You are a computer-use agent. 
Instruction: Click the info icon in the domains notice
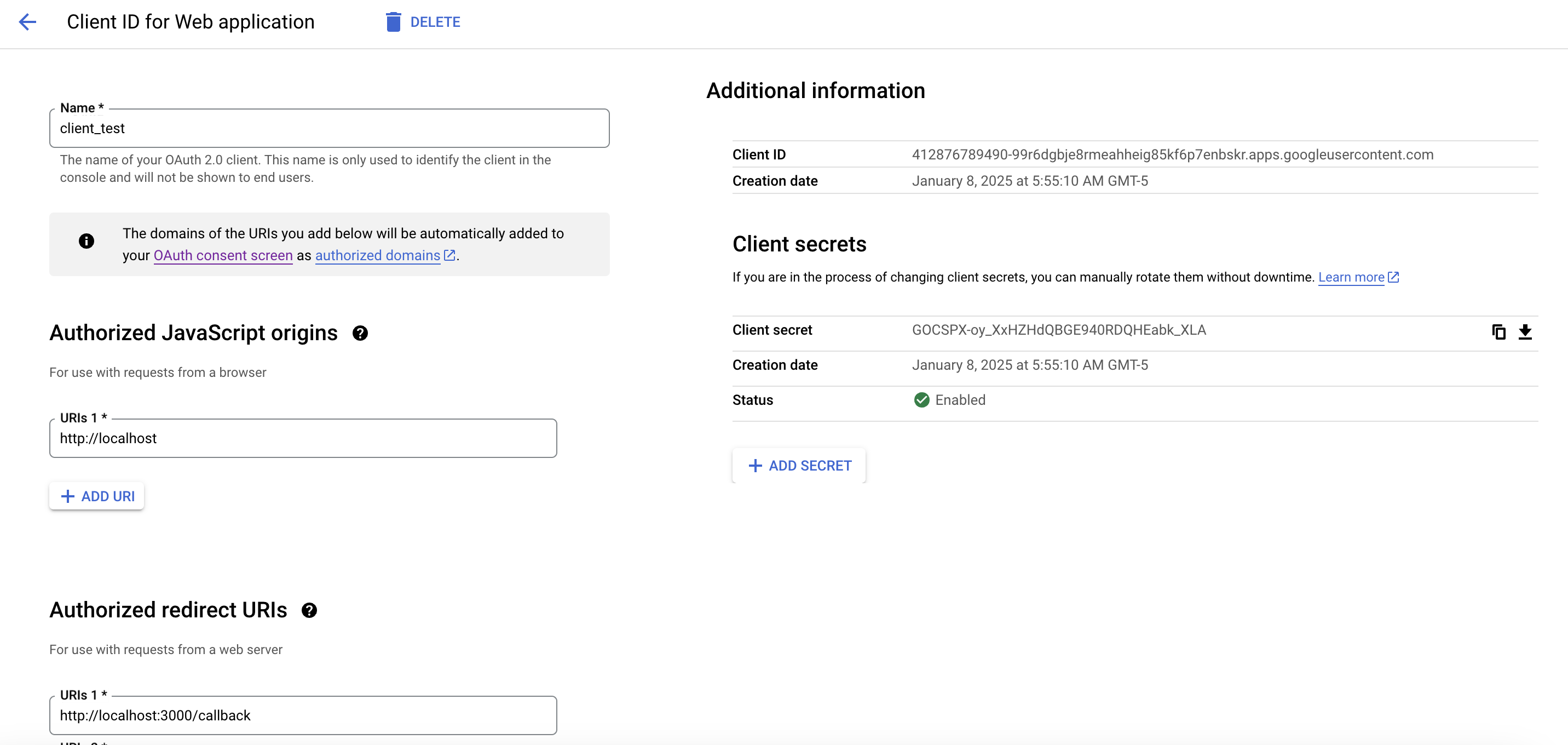point(87,241)
